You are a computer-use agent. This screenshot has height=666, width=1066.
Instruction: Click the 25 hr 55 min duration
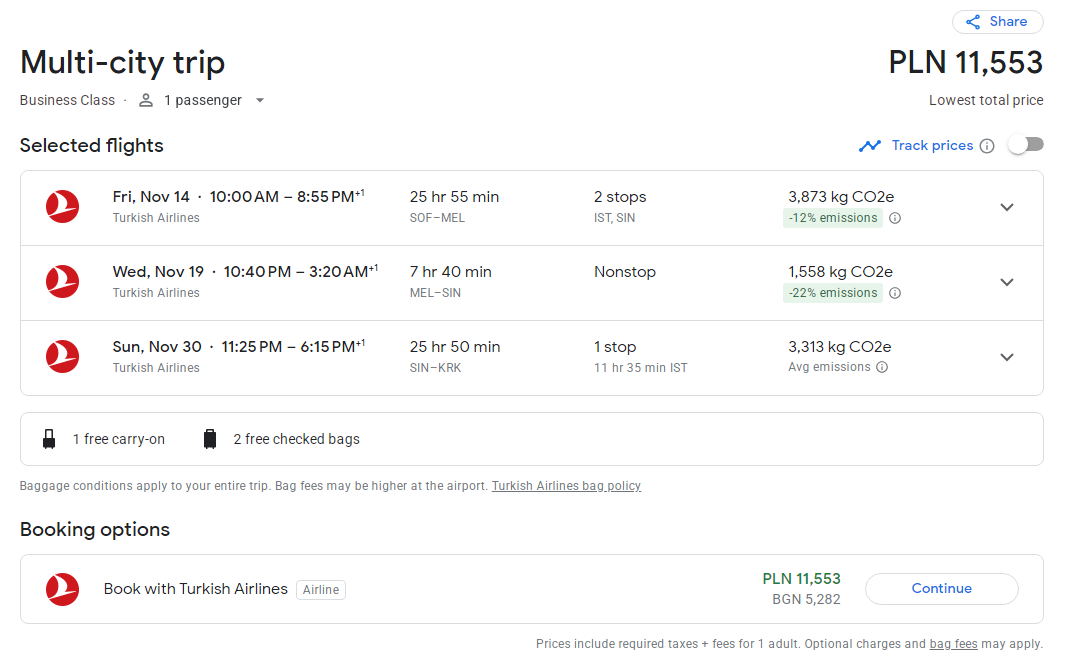(454, 197)
